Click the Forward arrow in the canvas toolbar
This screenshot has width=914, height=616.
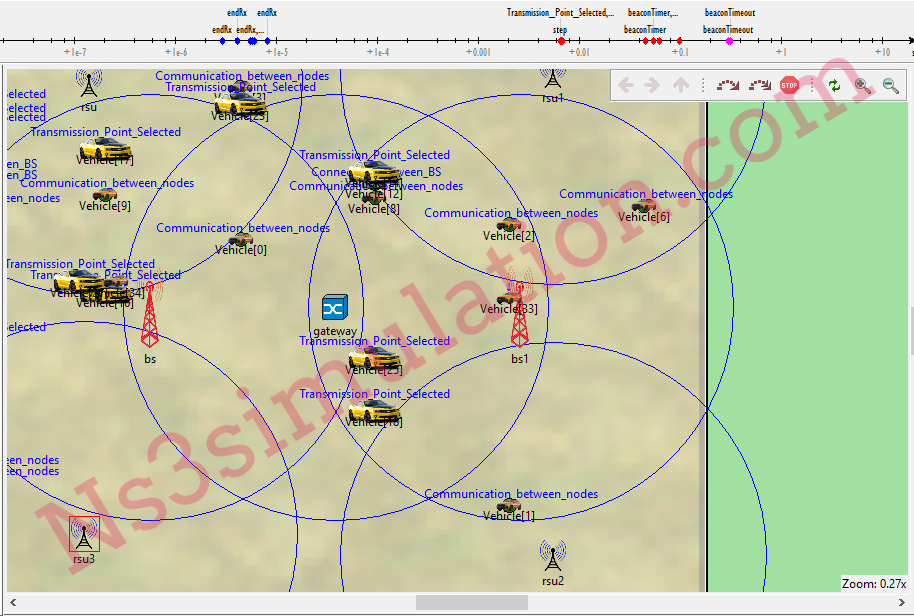click(x=652, y=85)
